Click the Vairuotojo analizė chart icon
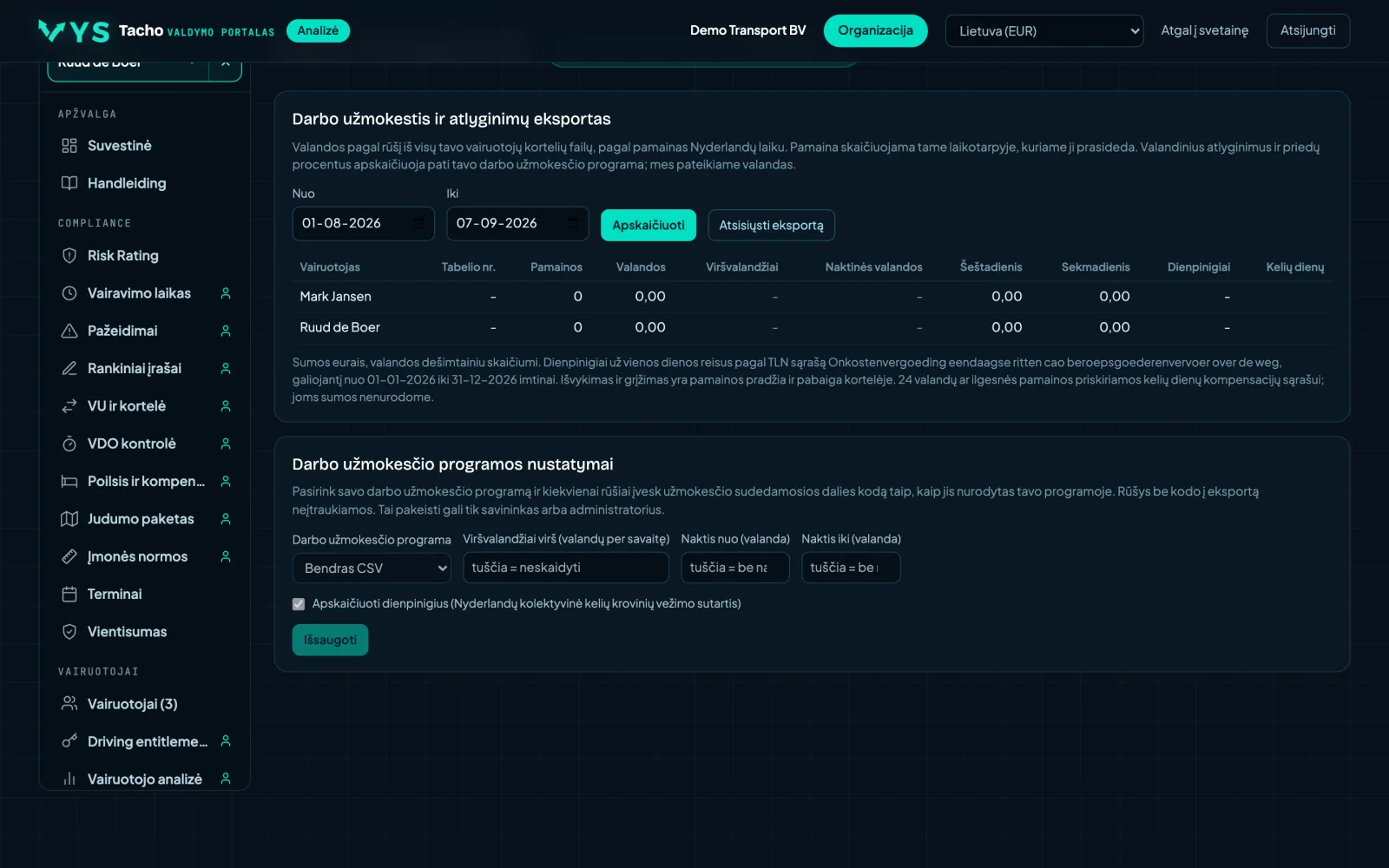The image size is (1389, 868). (69, 779)
